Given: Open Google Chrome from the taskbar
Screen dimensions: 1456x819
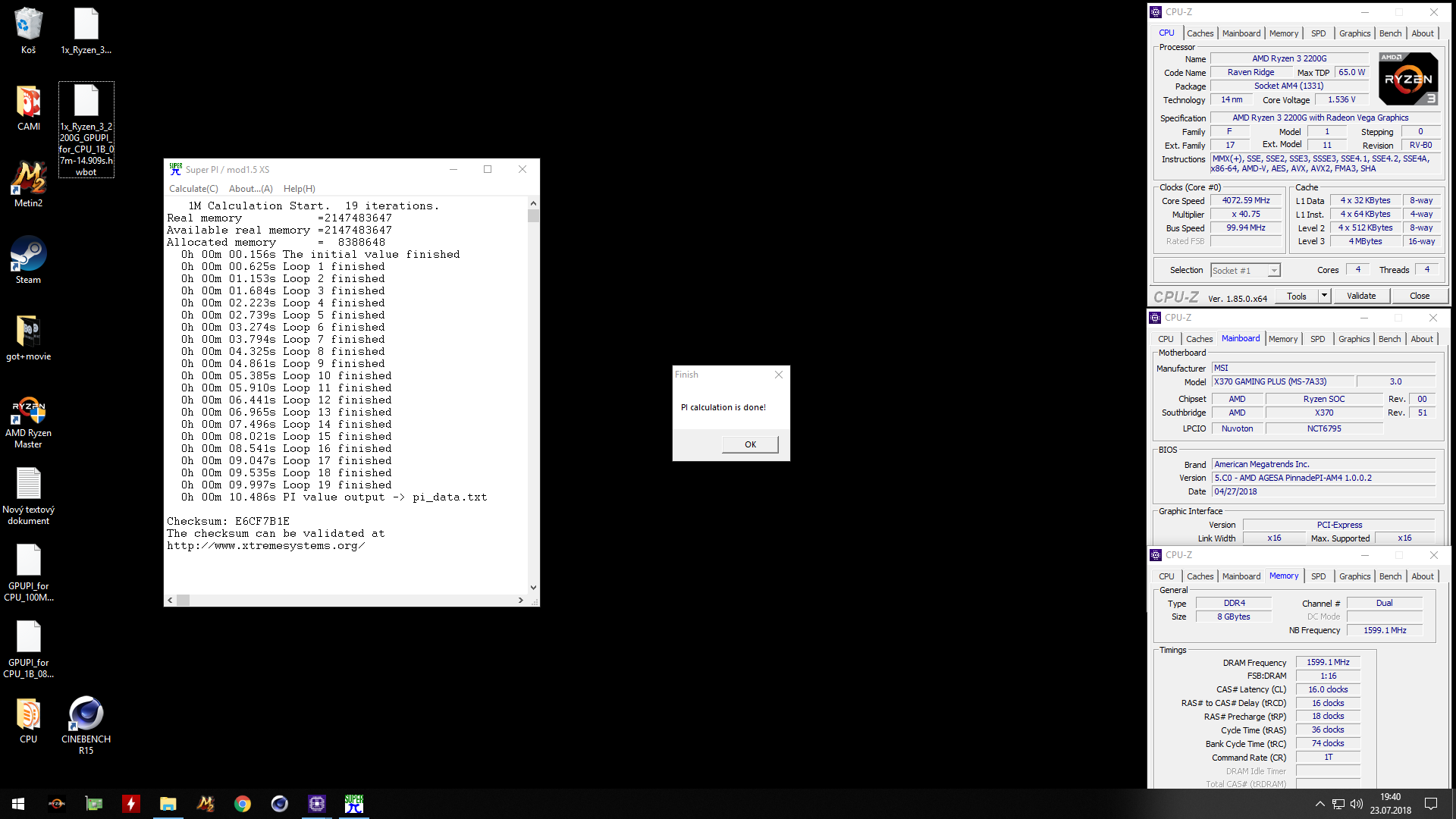Looking at the screenshot, I should point(243,804).
